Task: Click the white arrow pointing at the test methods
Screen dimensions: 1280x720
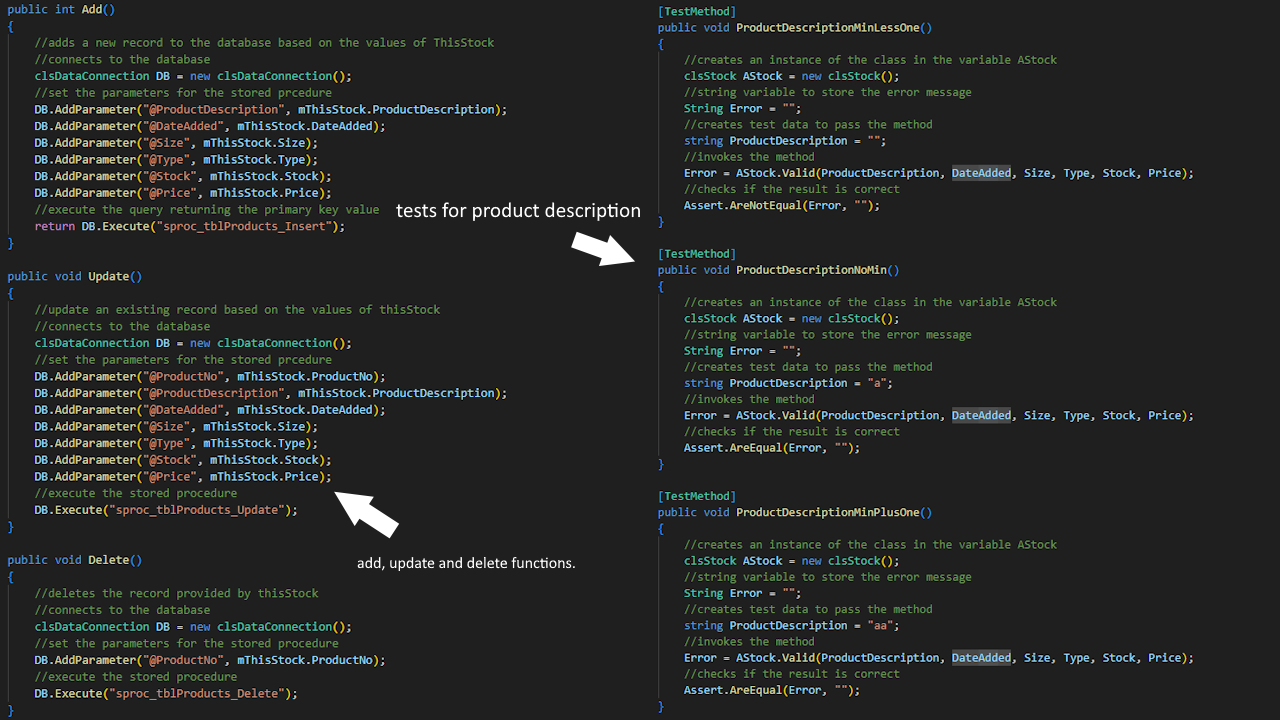Action: [x=601, y=249]
